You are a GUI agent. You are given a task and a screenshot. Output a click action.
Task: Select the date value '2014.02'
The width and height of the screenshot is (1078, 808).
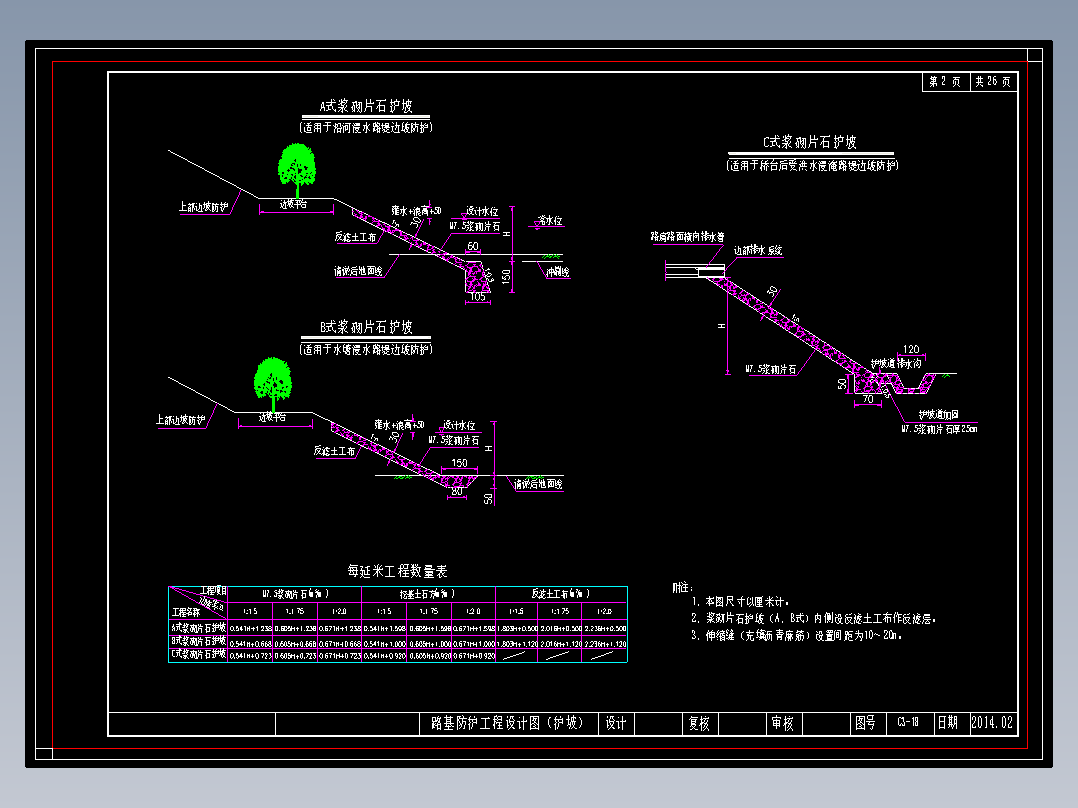click(x=992, y=723)
